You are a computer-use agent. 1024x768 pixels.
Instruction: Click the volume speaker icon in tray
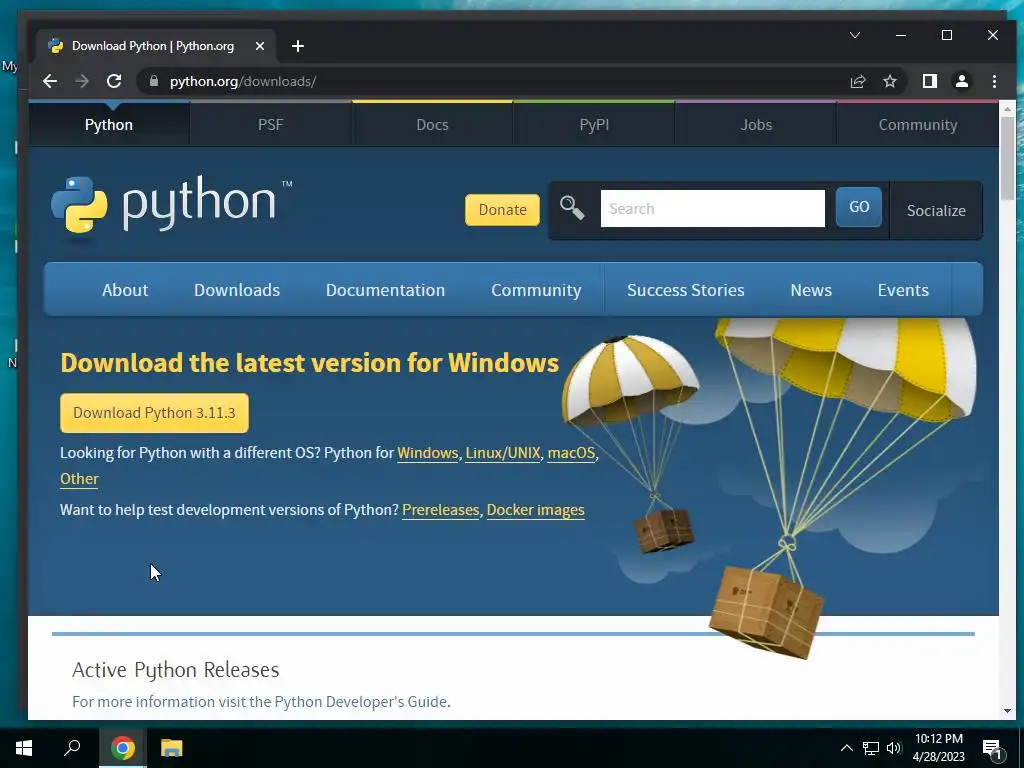pos(893,748)
